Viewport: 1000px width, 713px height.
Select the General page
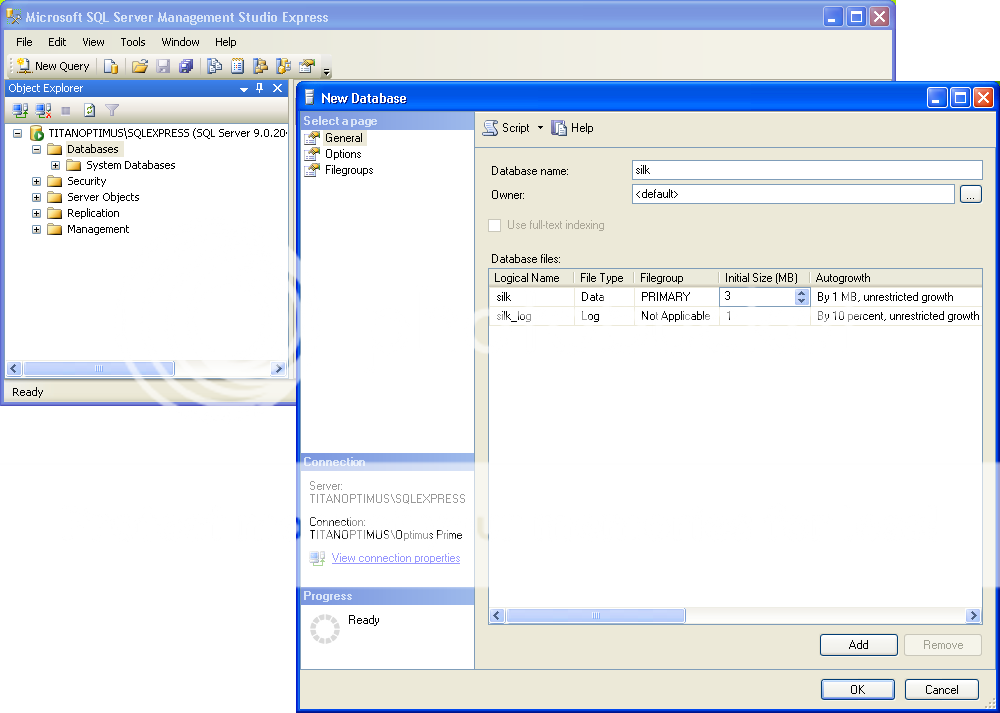click(344, 138)
